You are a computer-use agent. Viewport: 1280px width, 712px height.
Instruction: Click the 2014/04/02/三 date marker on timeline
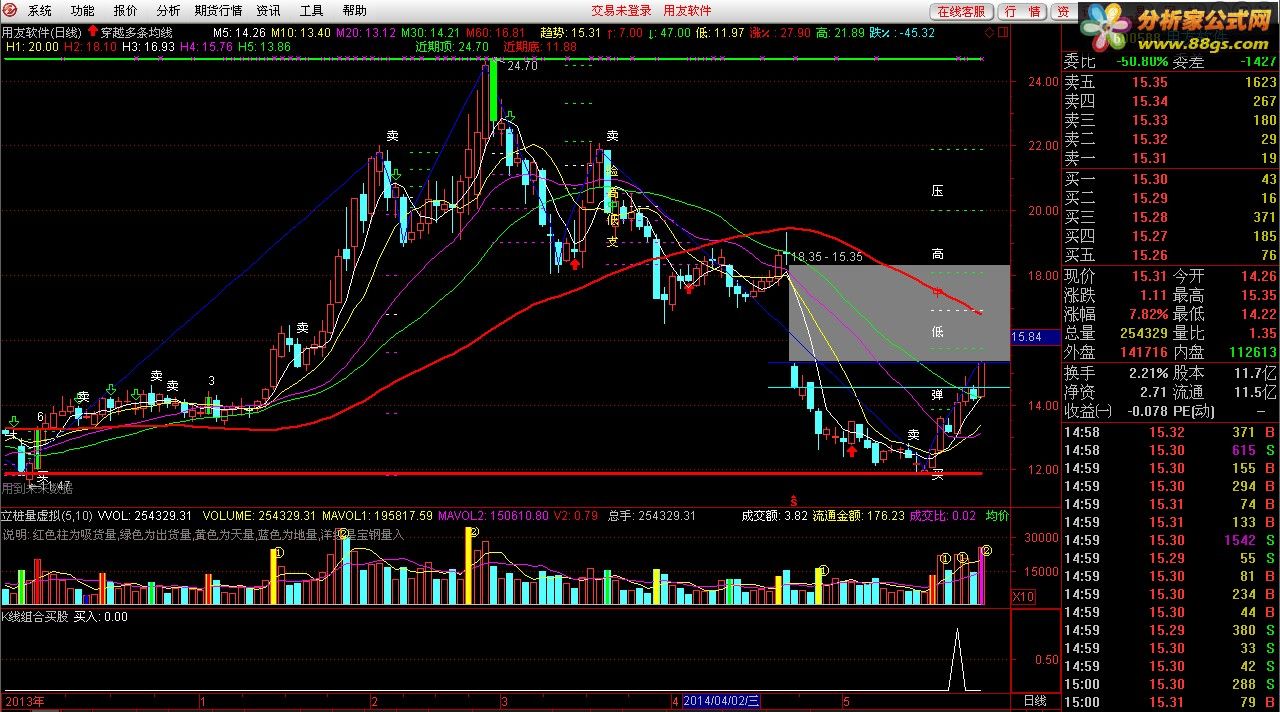(x=721, y=701)
